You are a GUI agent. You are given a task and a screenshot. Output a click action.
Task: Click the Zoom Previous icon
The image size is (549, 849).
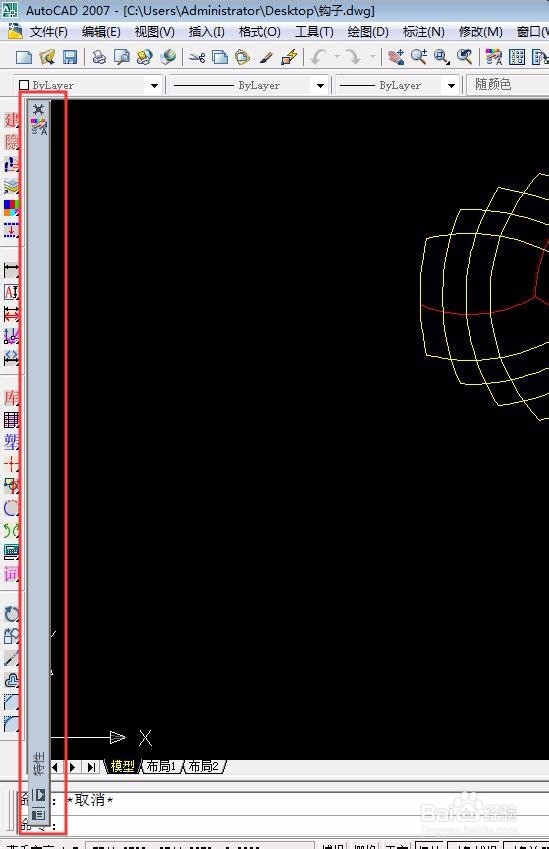pyautogui.click(x=465, y=57)
